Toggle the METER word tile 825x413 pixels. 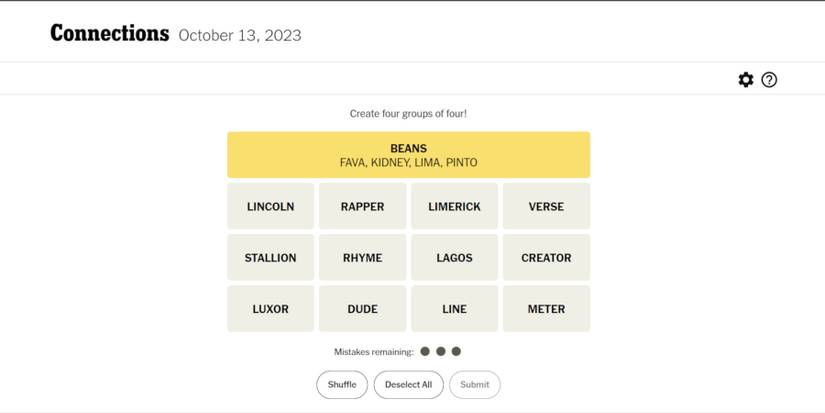[x=546, y=309]
